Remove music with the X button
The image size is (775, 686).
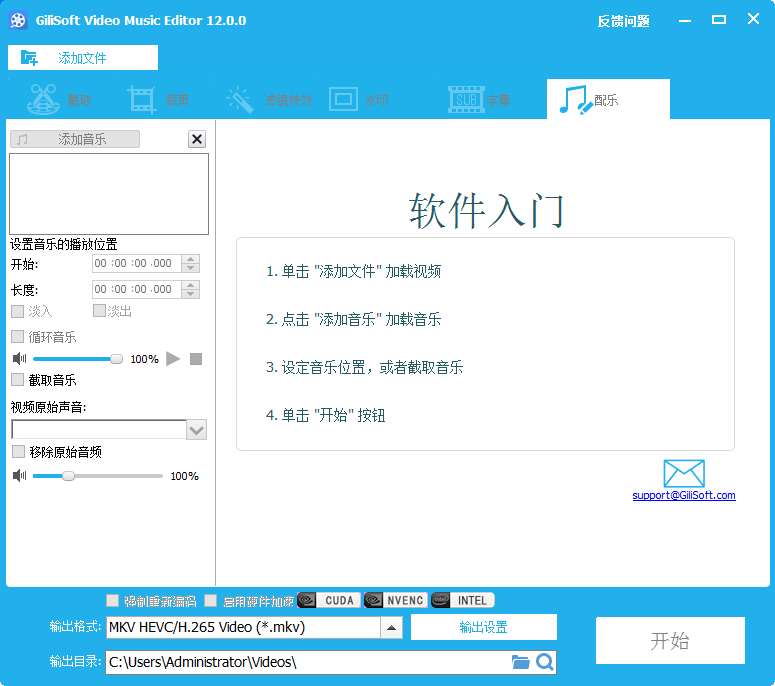click(197, 139)
